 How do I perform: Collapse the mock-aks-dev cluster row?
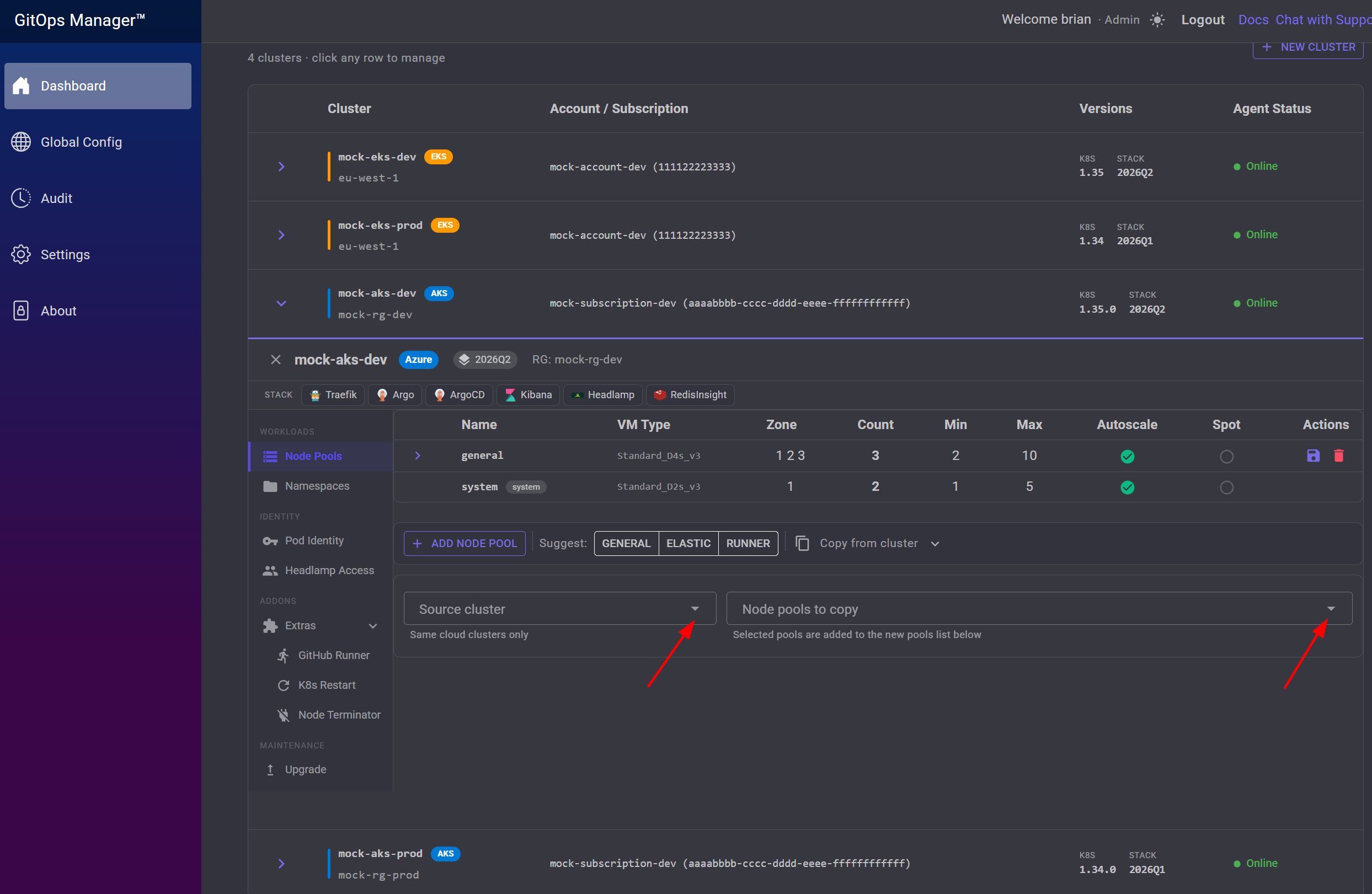pos(281,303)
